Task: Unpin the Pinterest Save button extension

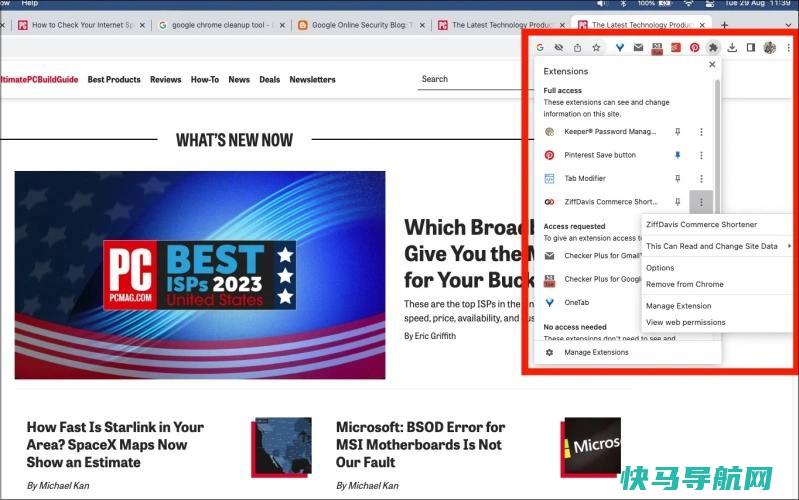Action: (x=677, y=155)
